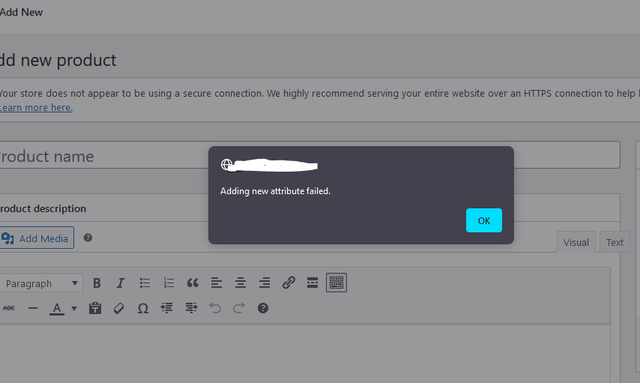Screen dimensions: 640x383
Task: Open the text color picker arrow
Action: [74, 308]
